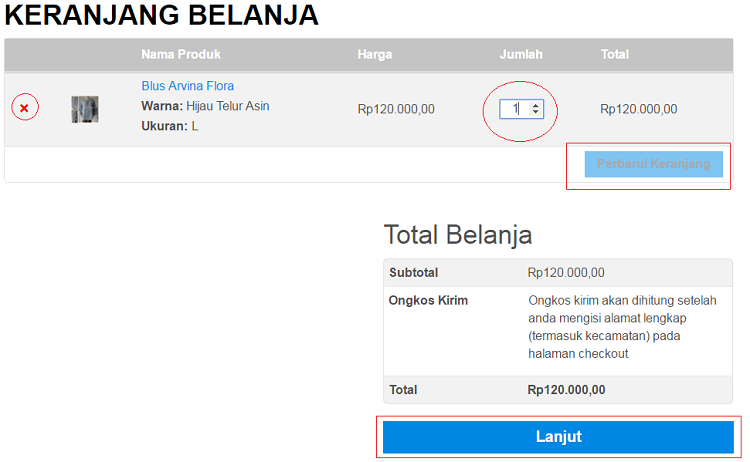Remove Blus Arvina Flora with red X icon
Screen dimensions: 750x462
(24, 108)
